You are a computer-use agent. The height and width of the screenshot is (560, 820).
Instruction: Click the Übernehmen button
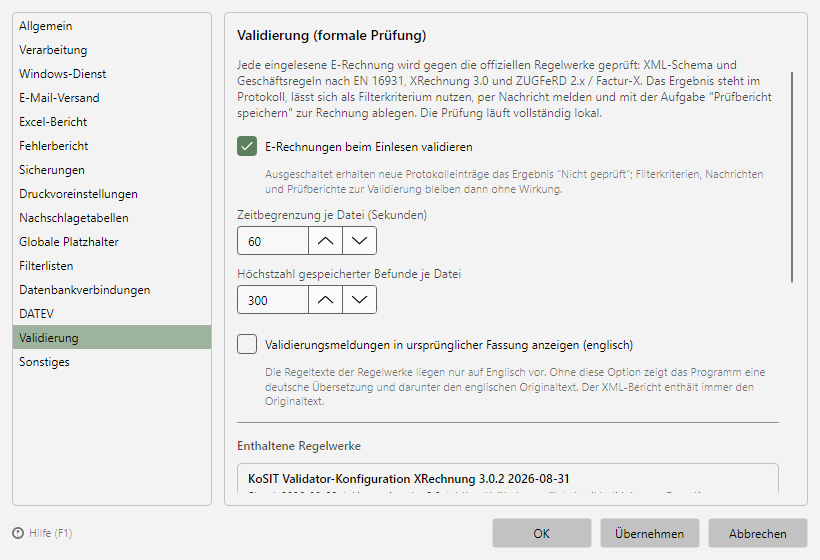(x=650, y=533)
